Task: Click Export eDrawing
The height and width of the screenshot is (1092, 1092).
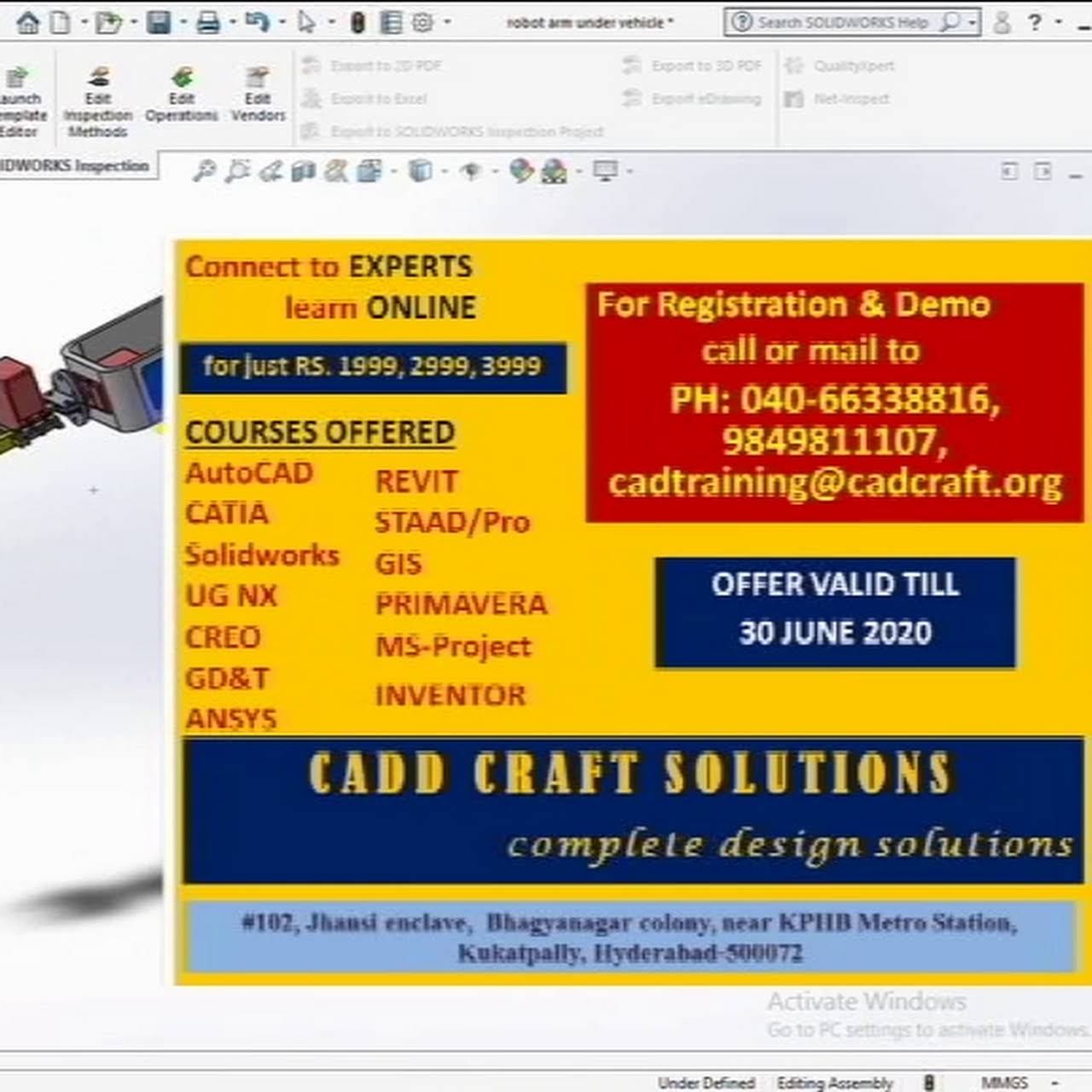Action: (692, 99)
